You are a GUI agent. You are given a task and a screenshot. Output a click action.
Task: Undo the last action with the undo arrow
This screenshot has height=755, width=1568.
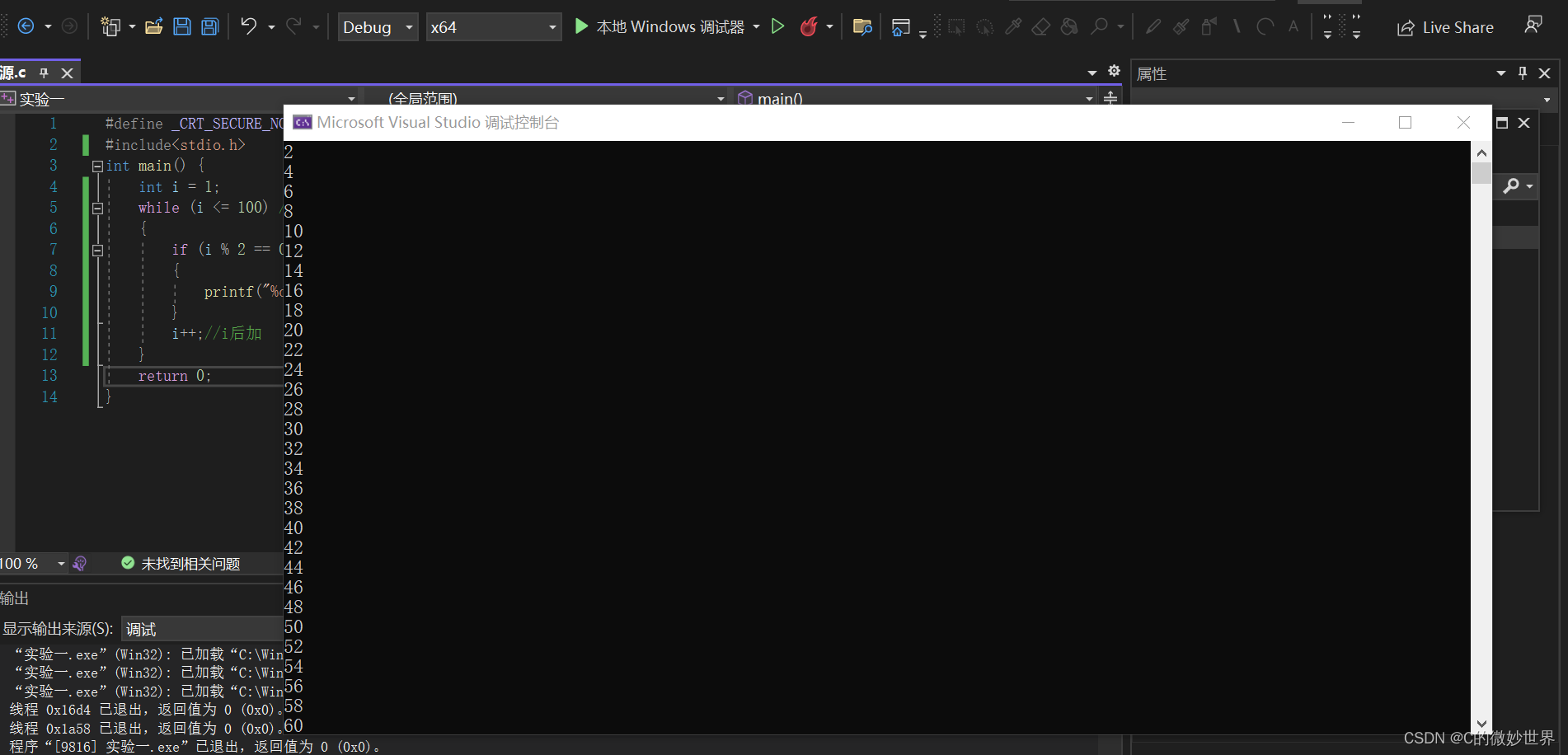(x=248, y=26)
